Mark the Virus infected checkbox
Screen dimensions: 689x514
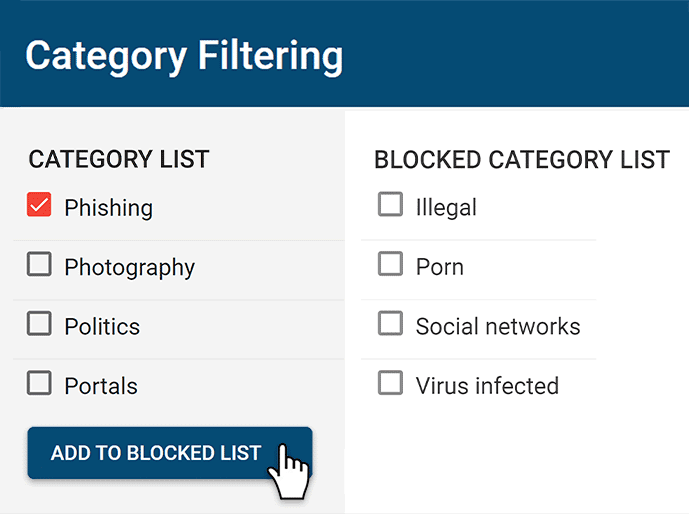point(390,383)
